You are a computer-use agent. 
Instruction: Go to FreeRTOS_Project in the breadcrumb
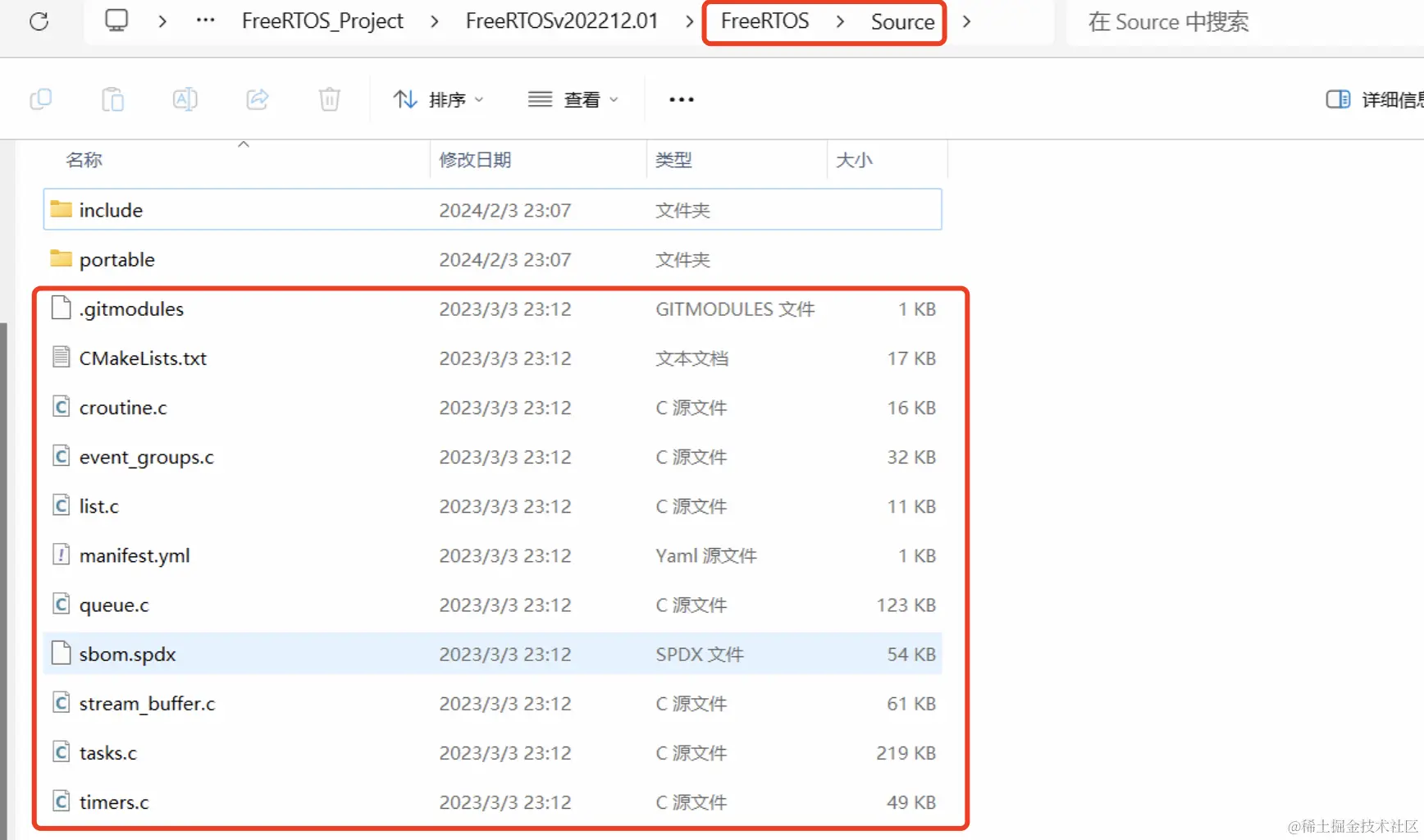tap(322, 21)
